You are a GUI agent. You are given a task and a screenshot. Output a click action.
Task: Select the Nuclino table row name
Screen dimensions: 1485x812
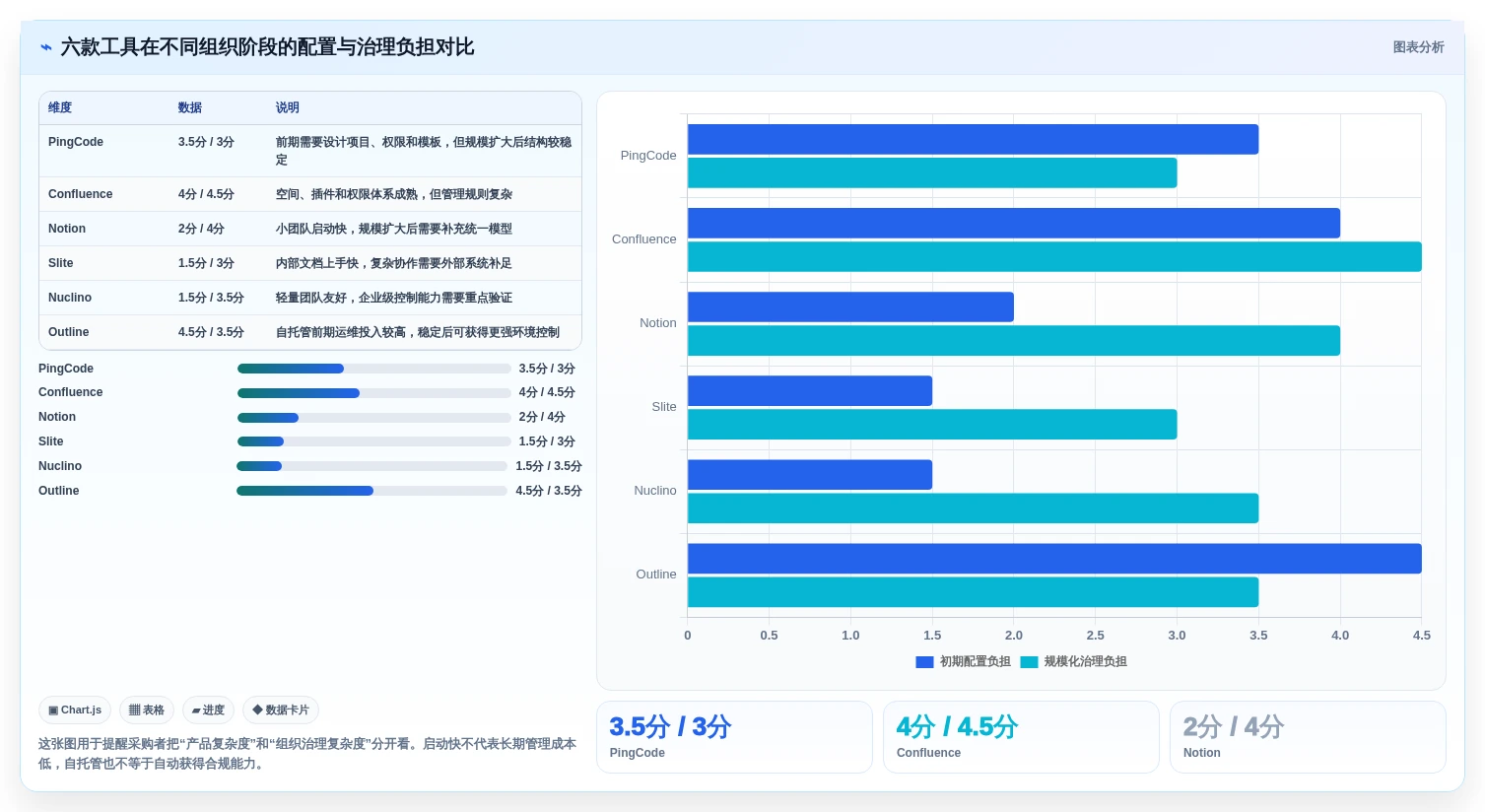coord(70,298)
